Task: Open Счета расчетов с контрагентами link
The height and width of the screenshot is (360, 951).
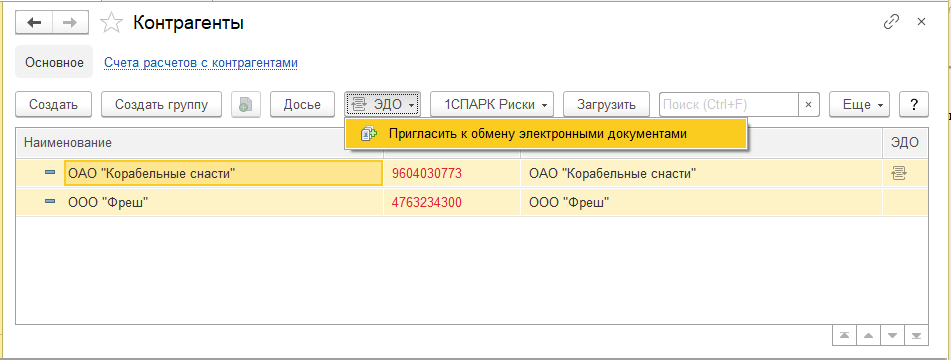Action: 201,62
